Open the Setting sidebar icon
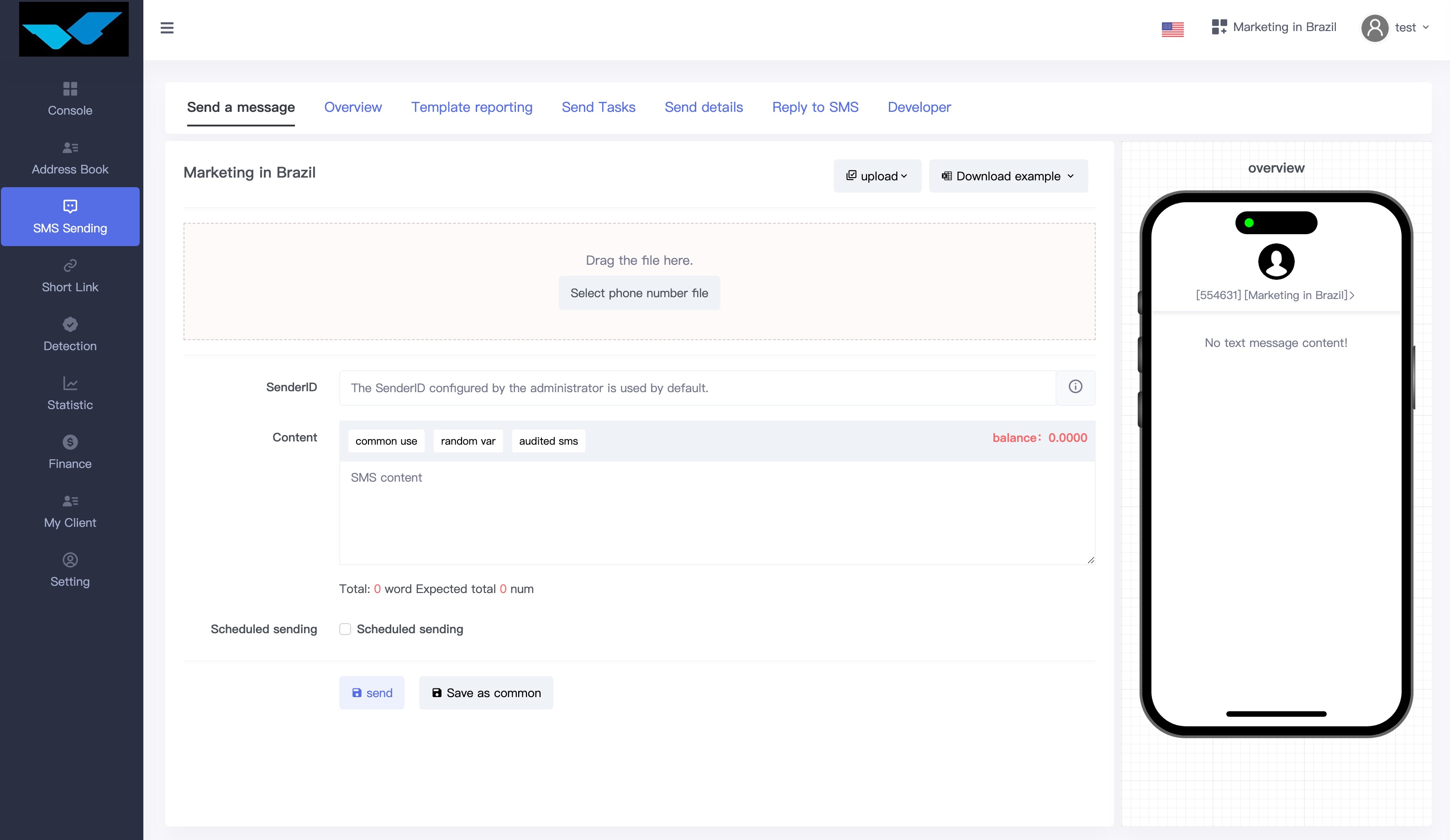The width and height of the screenshot is (1450, 840). click(x=70, y=560)
